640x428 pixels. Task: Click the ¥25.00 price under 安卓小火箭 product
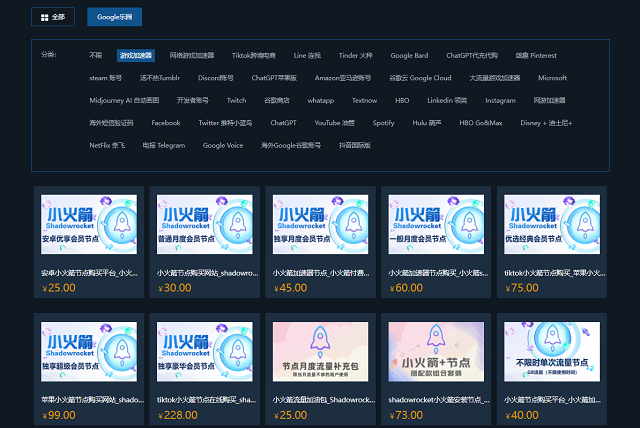coord(59,288)
